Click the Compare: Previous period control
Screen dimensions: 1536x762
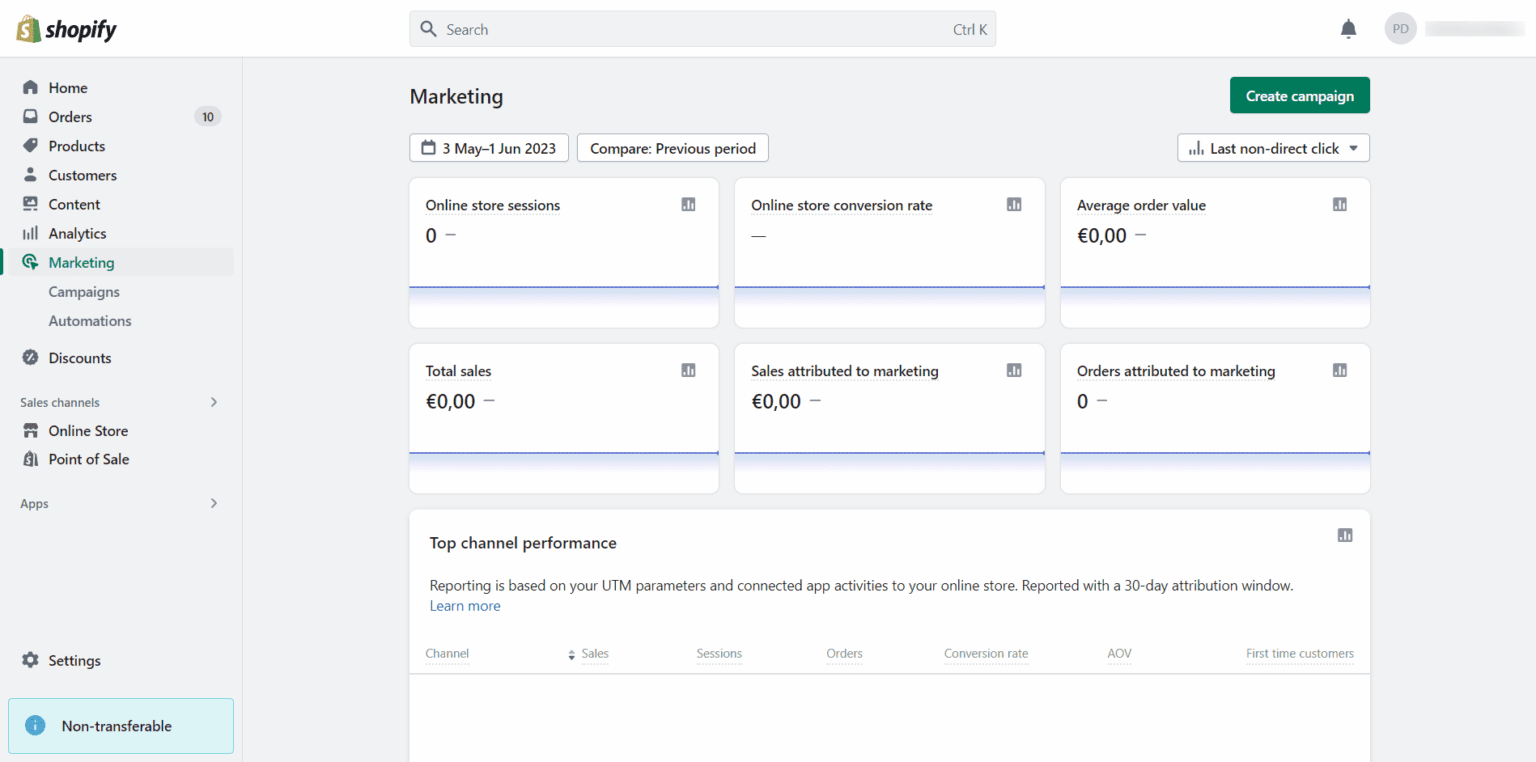[x=672, y=147]
